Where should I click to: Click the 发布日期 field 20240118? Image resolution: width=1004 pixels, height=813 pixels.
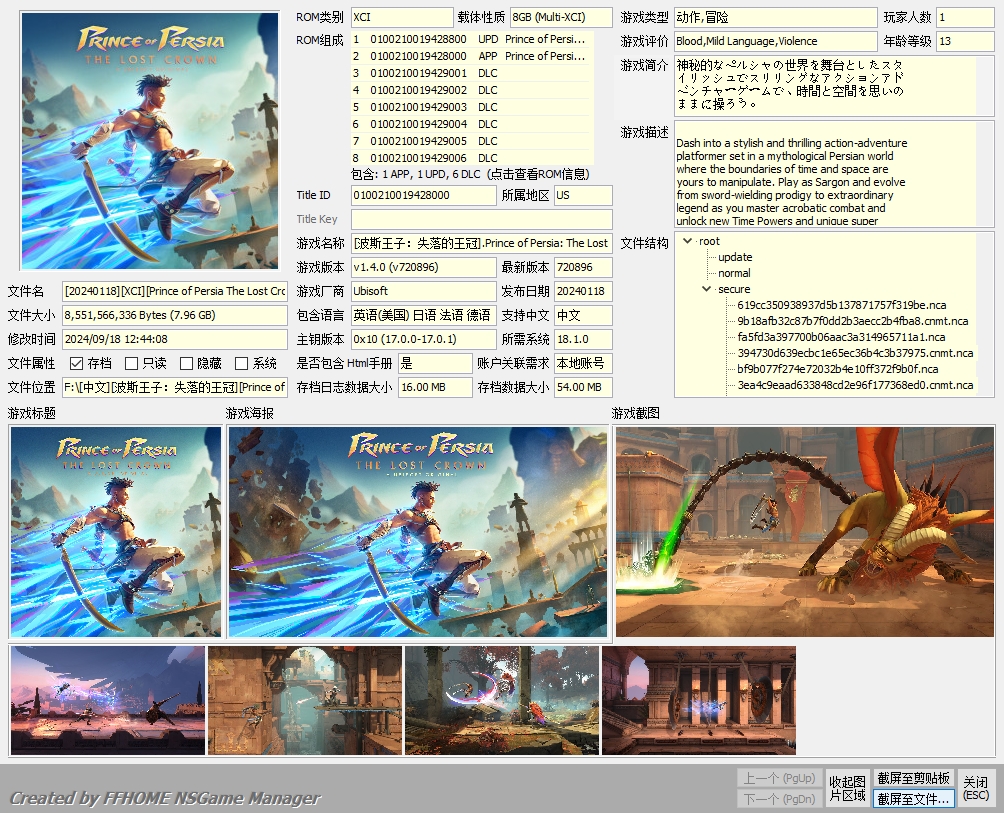(x=583, y=291)
